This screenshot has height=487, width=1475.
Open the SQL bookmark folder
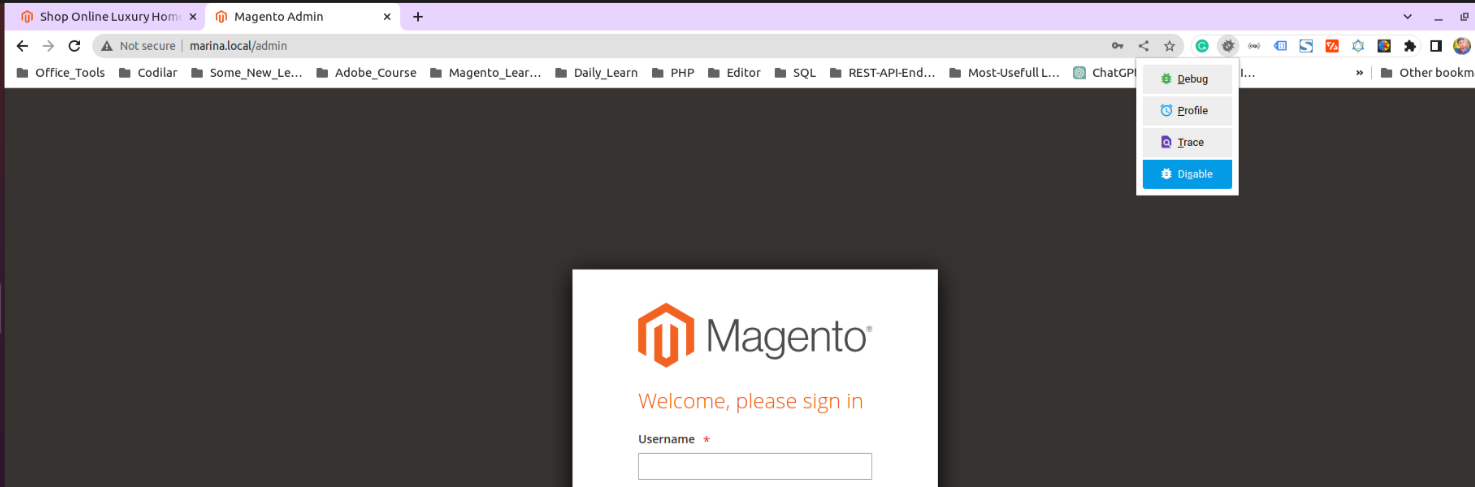(x=794, y=73)
